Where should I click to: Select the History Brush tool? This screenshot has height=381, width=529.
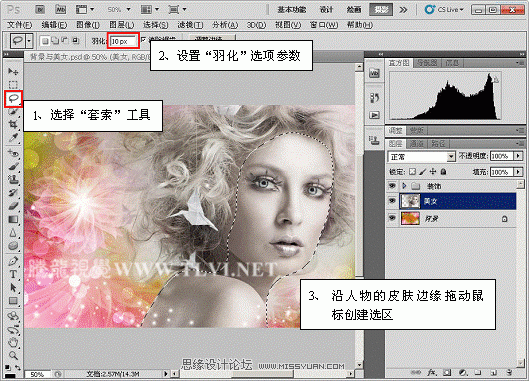13,193
